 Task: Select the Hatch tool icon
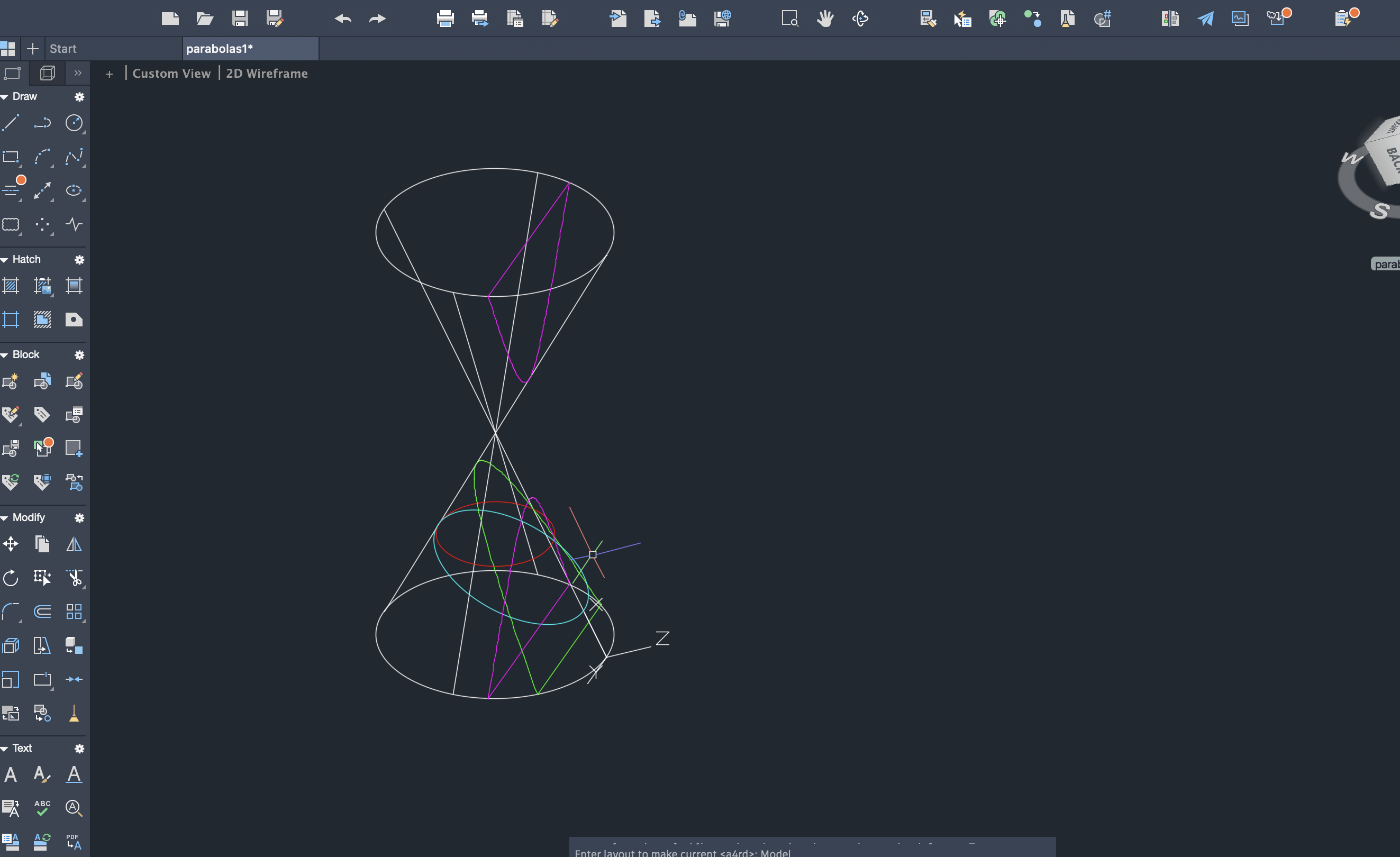click(x=11, y=286)
